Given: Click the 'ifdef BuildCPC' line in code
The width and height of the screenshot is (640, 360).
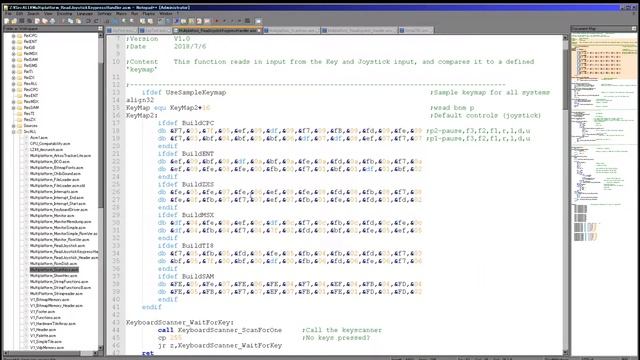Looking at the screenshot, I should point(186,123).
